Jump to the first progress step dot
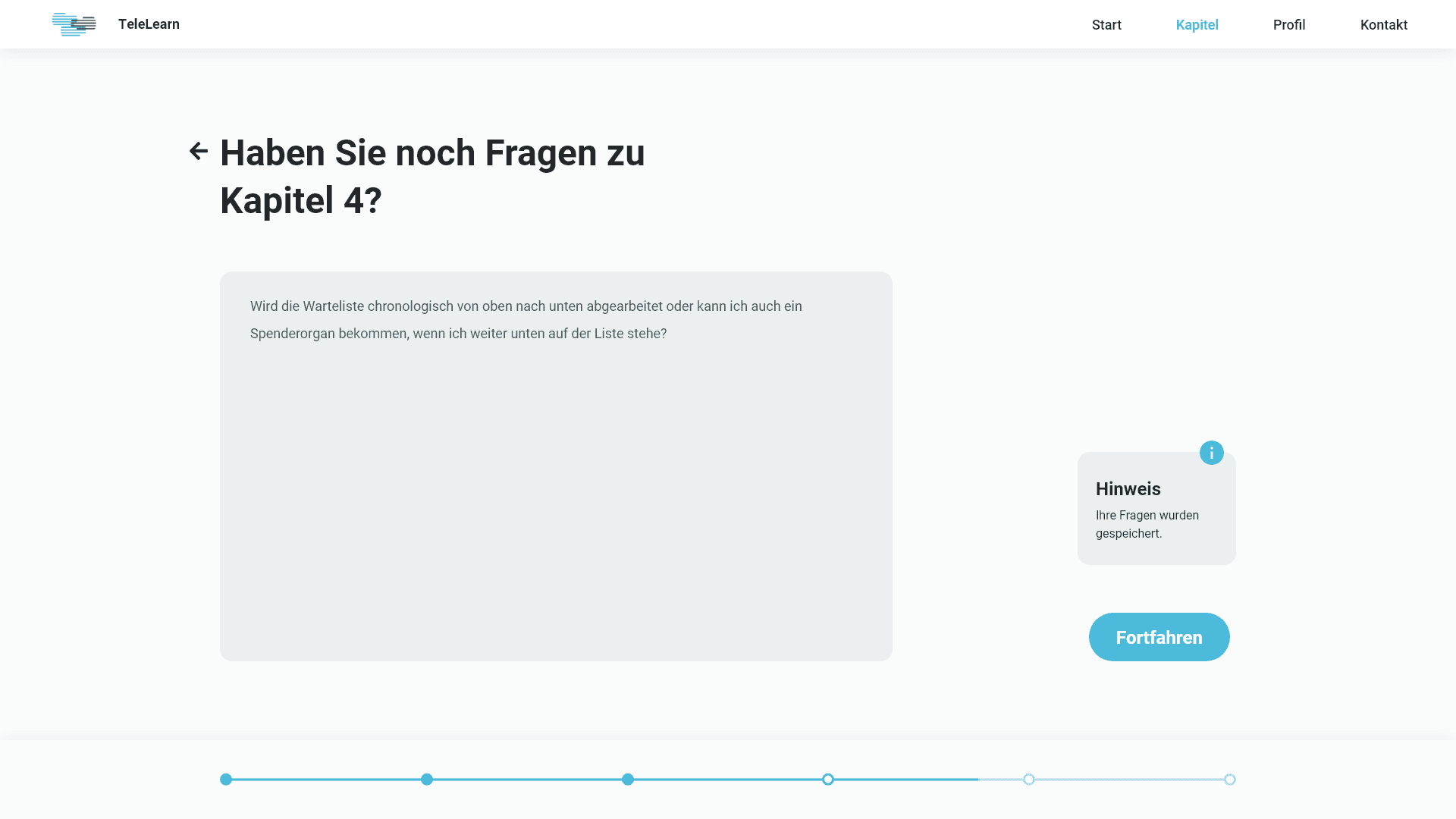Screen dimensions: 1456x819 (226, 780)
